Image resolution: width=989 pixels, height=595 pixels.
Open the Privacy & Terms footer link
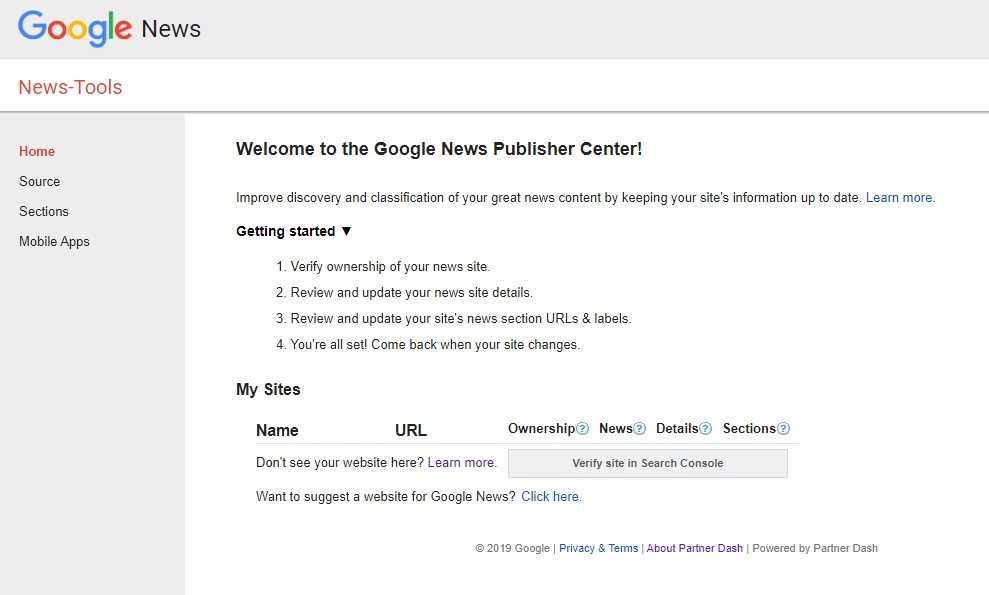(598, 548)
